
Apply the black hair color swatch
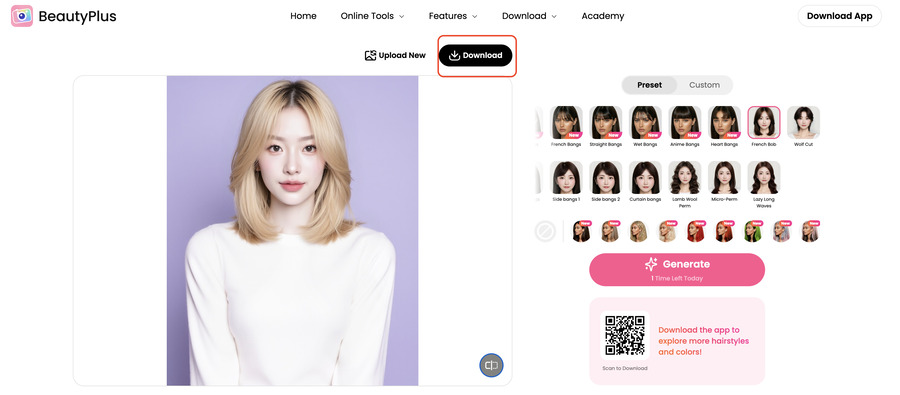pyautogui.click(x=581, y=231)
